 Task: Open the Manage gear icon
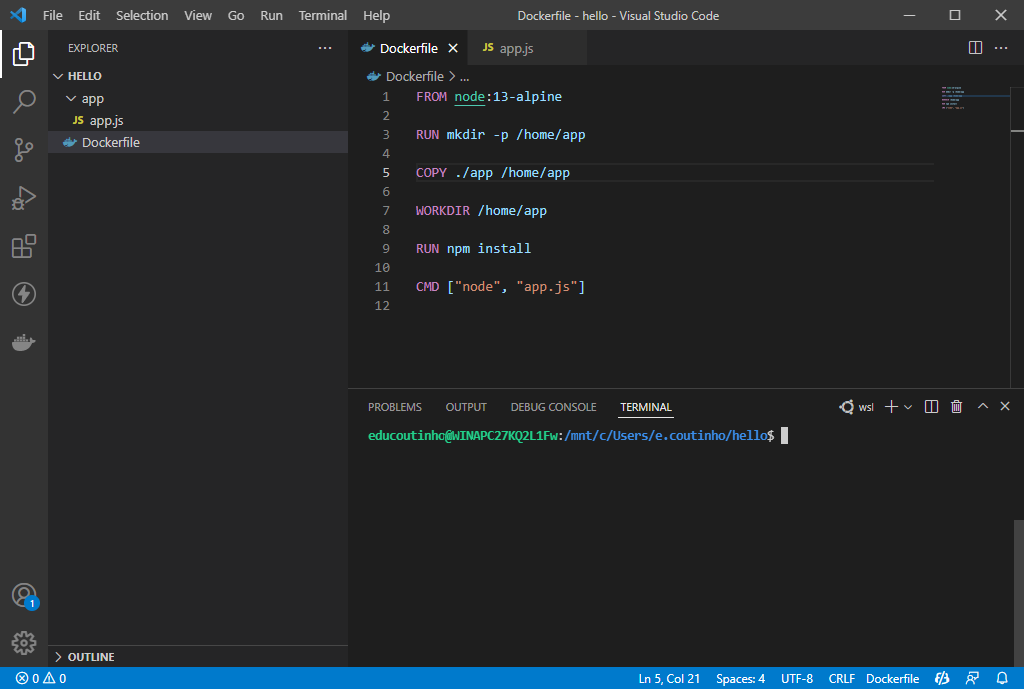(24, 643)
